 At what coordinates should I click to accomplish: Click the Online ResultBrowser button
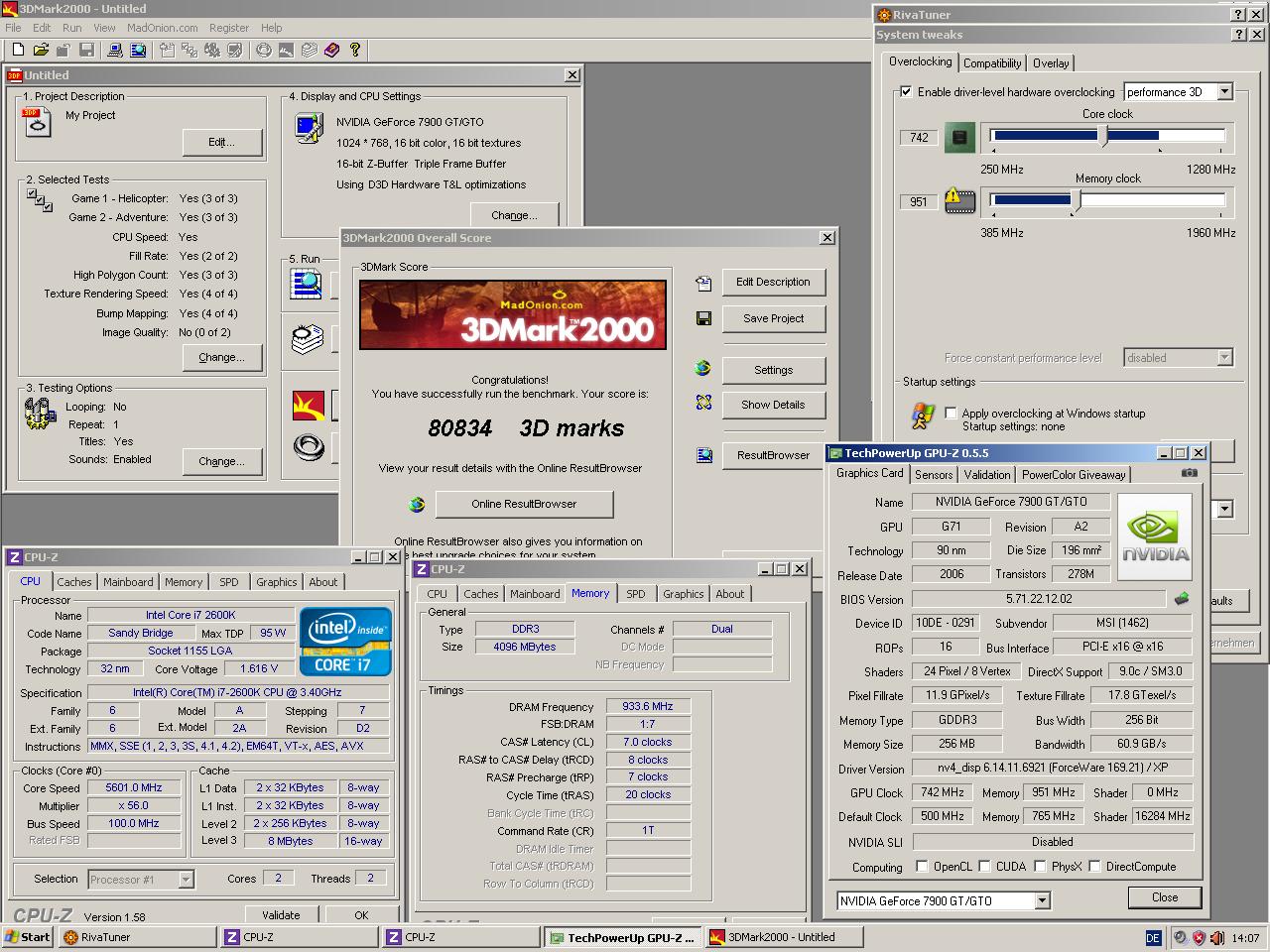click(524, 504)
